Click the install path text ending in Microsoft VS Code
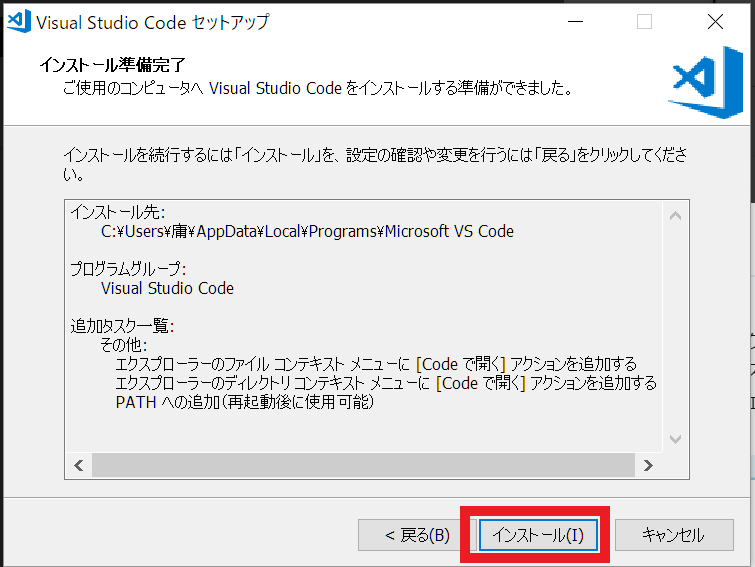Viewport: 755px width, 567px height. [x=307, y=232]
